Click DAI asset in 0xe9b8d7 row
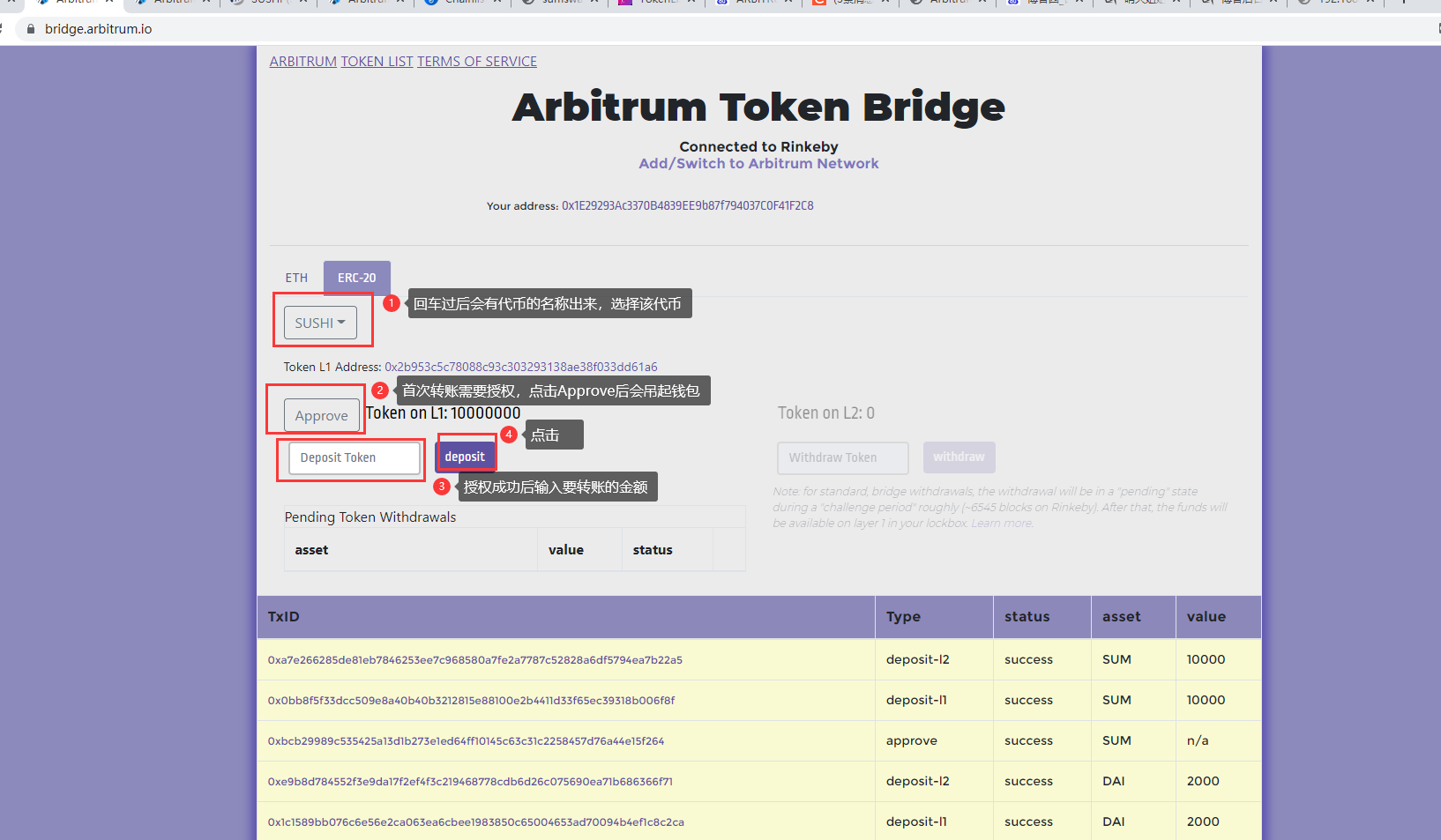1441x840 pixels. (1114, 781)
